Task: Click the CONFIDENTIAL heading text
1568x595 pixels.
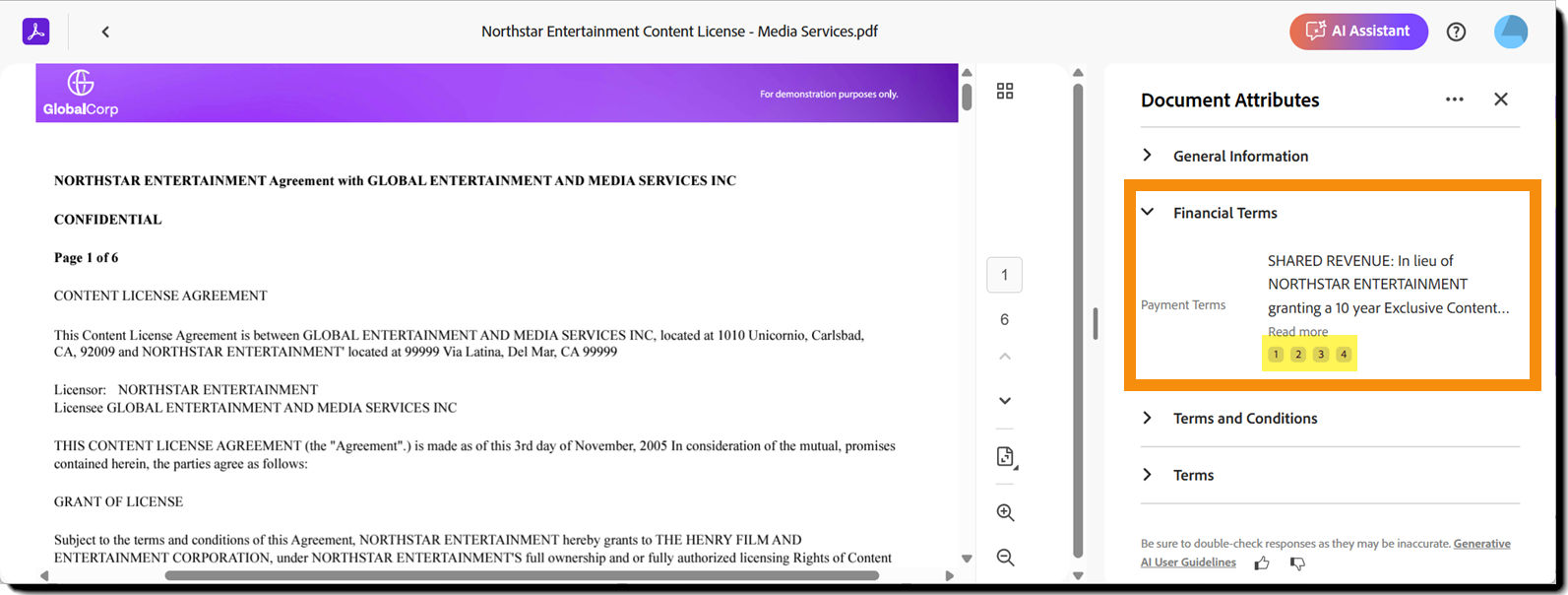Action: pos(108,220)
